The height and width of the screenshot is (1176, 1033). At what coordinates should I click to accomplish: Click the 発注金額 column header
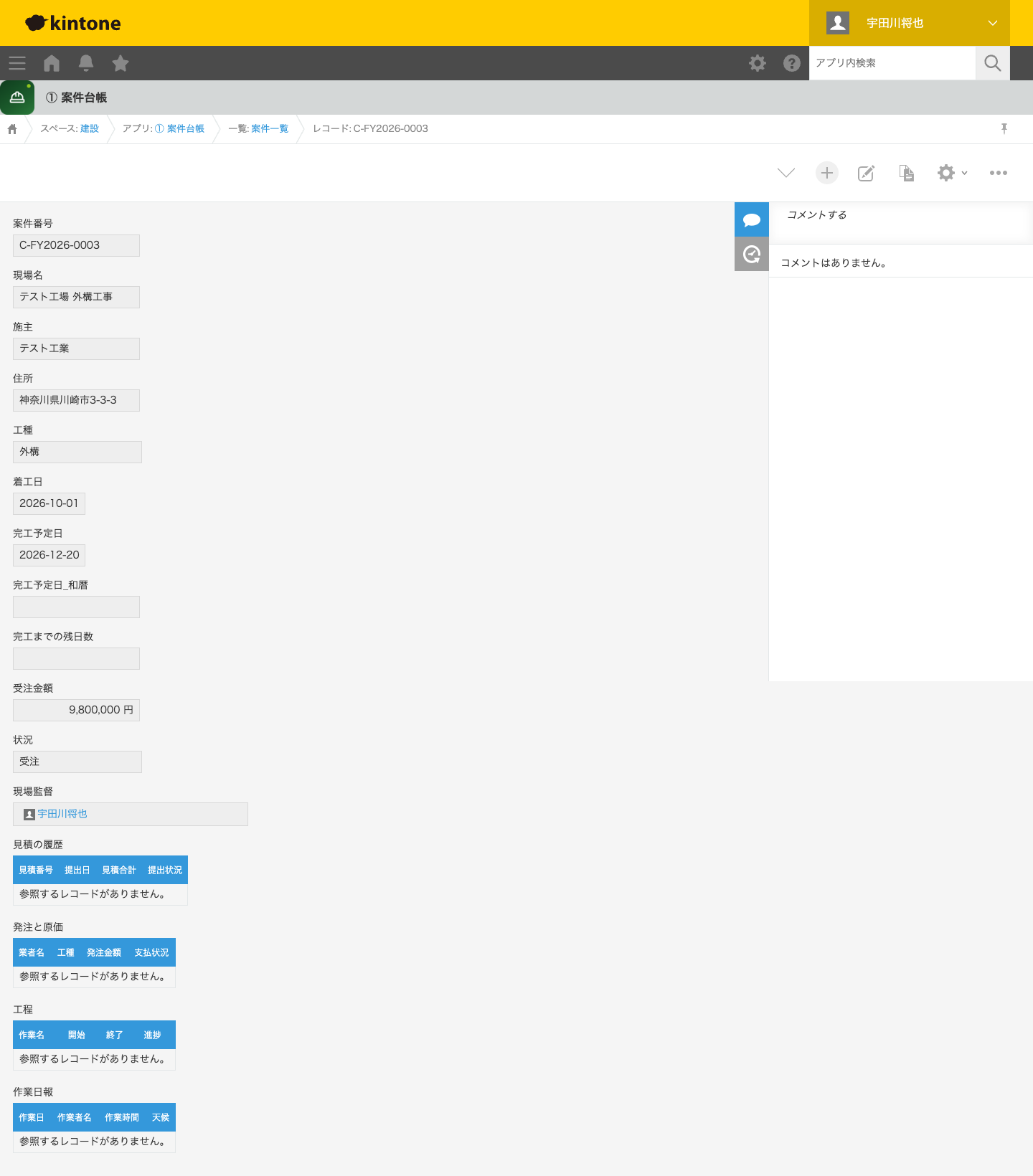point(104,952)
